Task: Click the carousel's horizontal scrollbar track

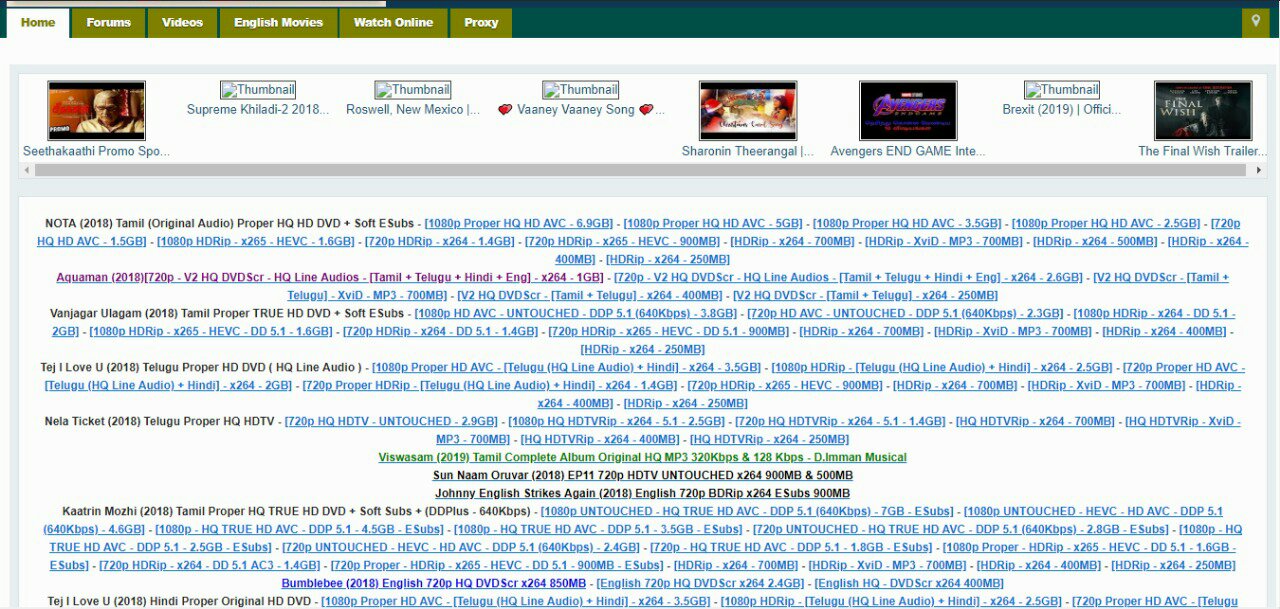Action: [x=642, y=171]
